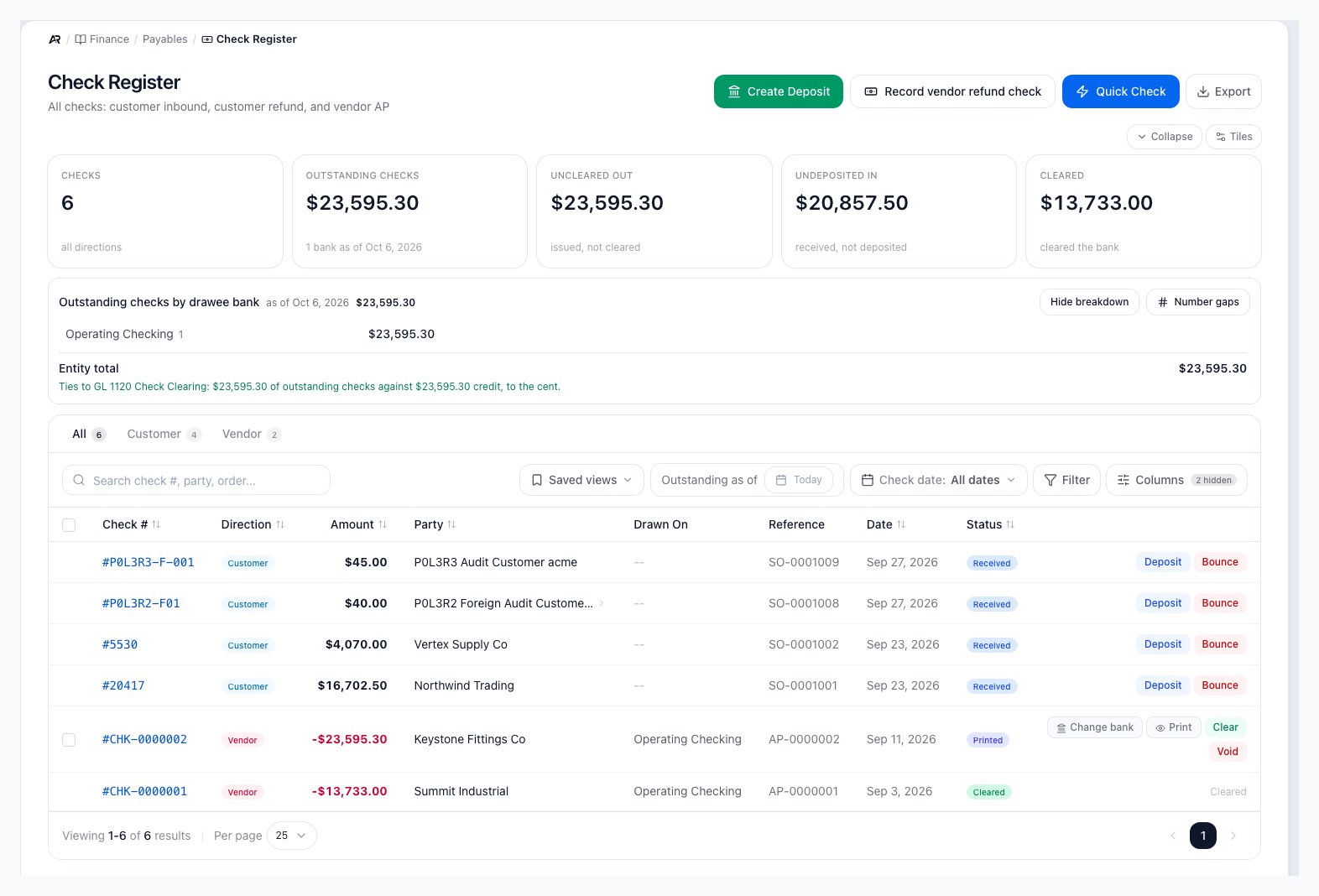Open the Check date All dates dropdown

point(938,480)
